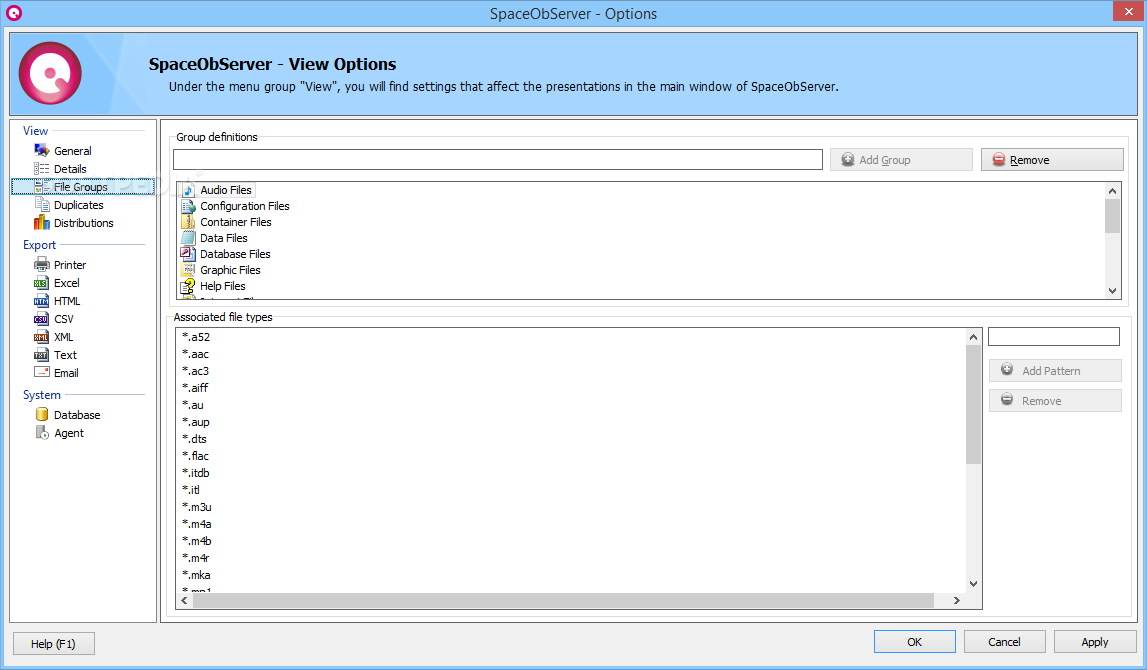The image size is (1147, 670).
Task: Select the *.itdb file type
Action: 195,473
